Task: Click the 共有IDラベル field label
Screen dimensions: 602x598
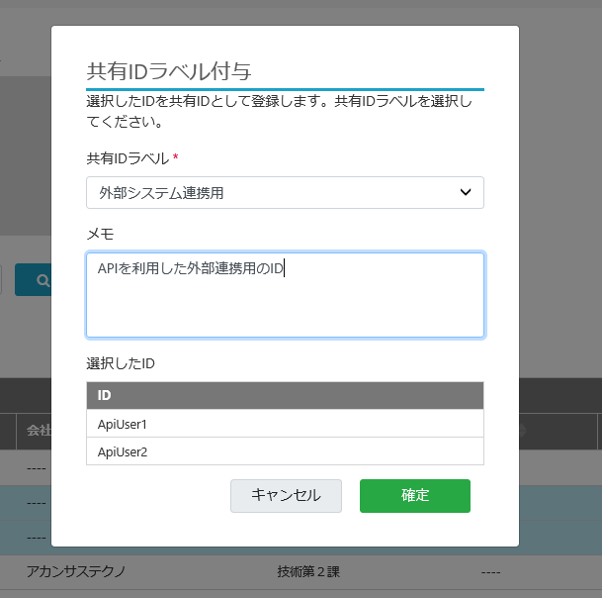Action: [x=129, y=158]
